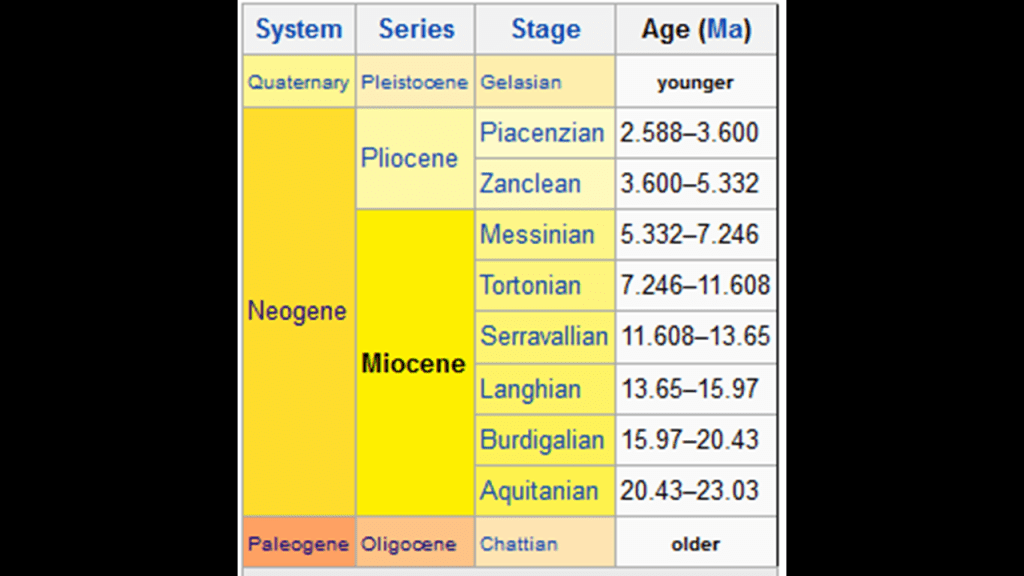Follow the Burdigalian stage link
The width and height of the screenshot is (1024, 576).
(542, 440)
